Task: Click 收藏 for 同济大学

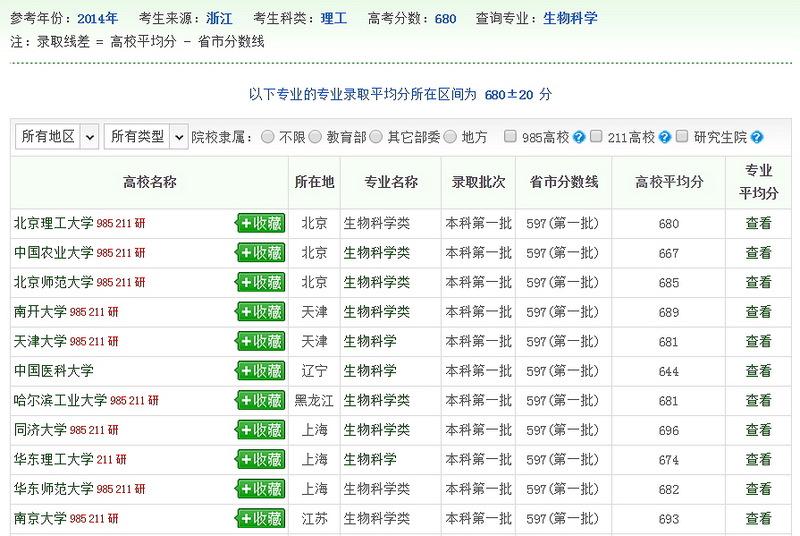Action: (260, 430)
